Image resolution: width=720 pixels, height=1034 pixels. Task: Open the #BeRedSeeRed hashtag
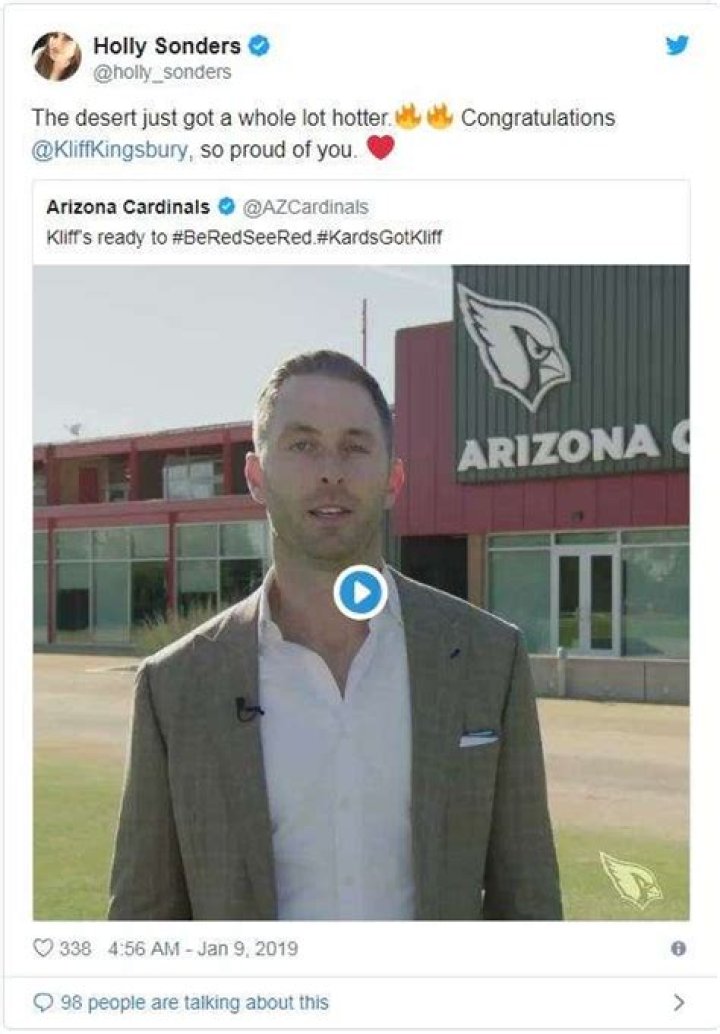241,237
